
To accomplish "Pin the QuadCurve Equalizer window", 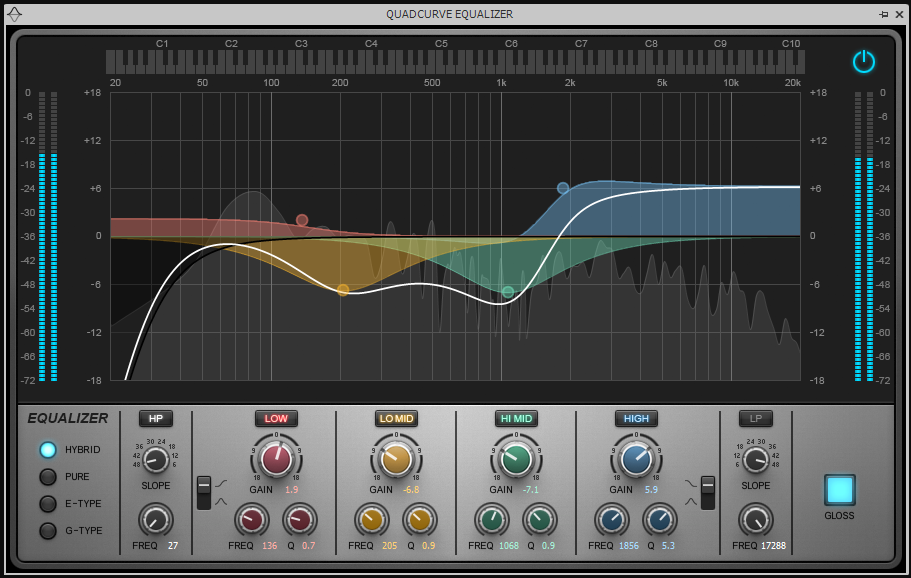I will click(x=884, y=15).
